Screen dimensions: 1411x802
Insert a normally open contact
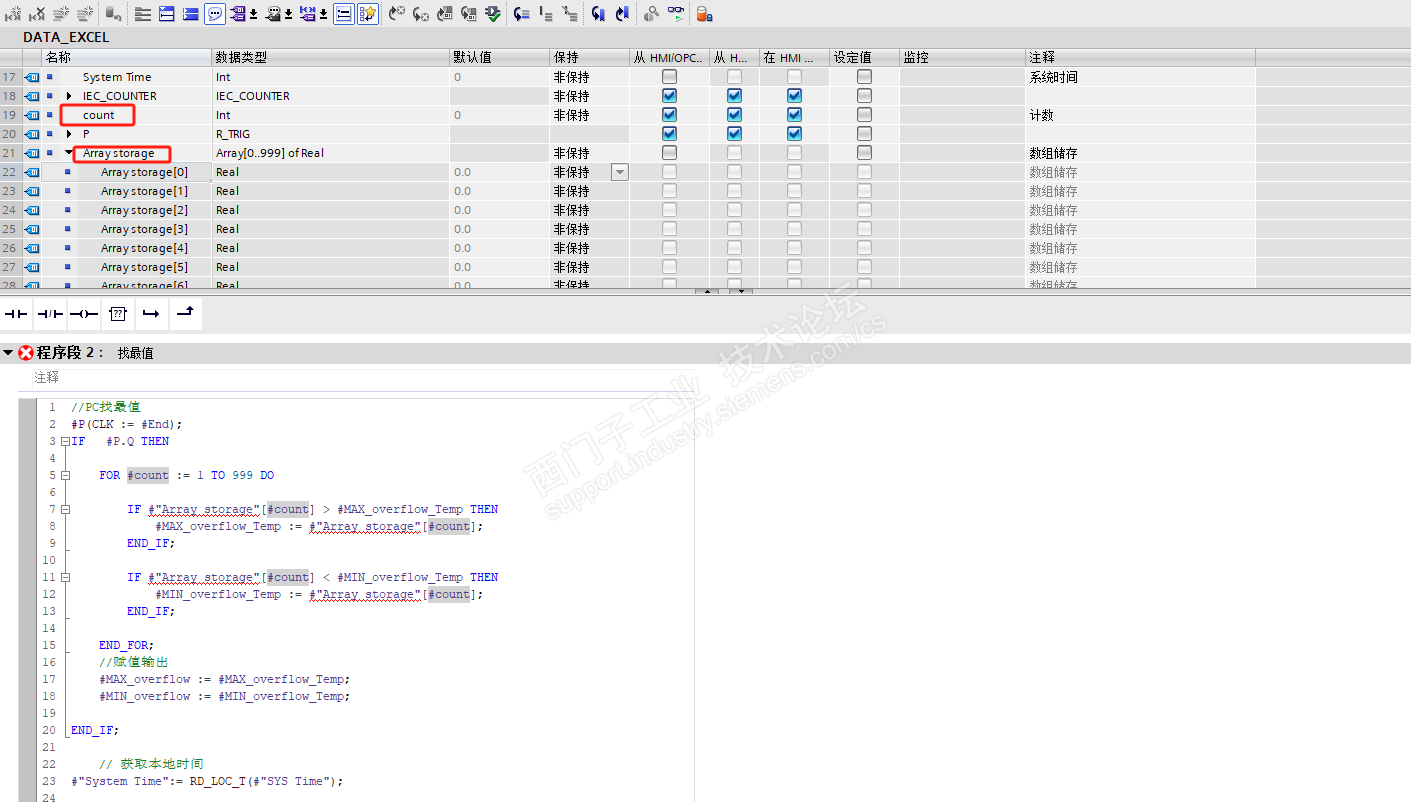16,314
